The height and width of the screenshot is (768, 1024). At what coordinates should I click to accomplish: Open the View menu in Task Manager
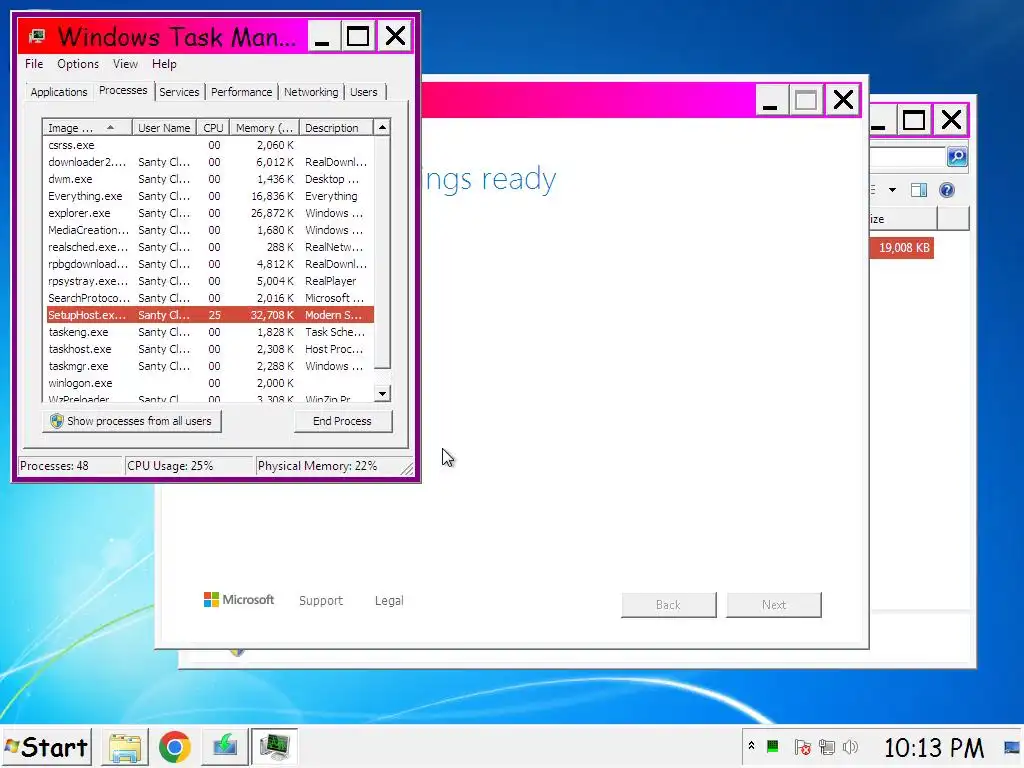pyautogui.click(x=125, y=64)
